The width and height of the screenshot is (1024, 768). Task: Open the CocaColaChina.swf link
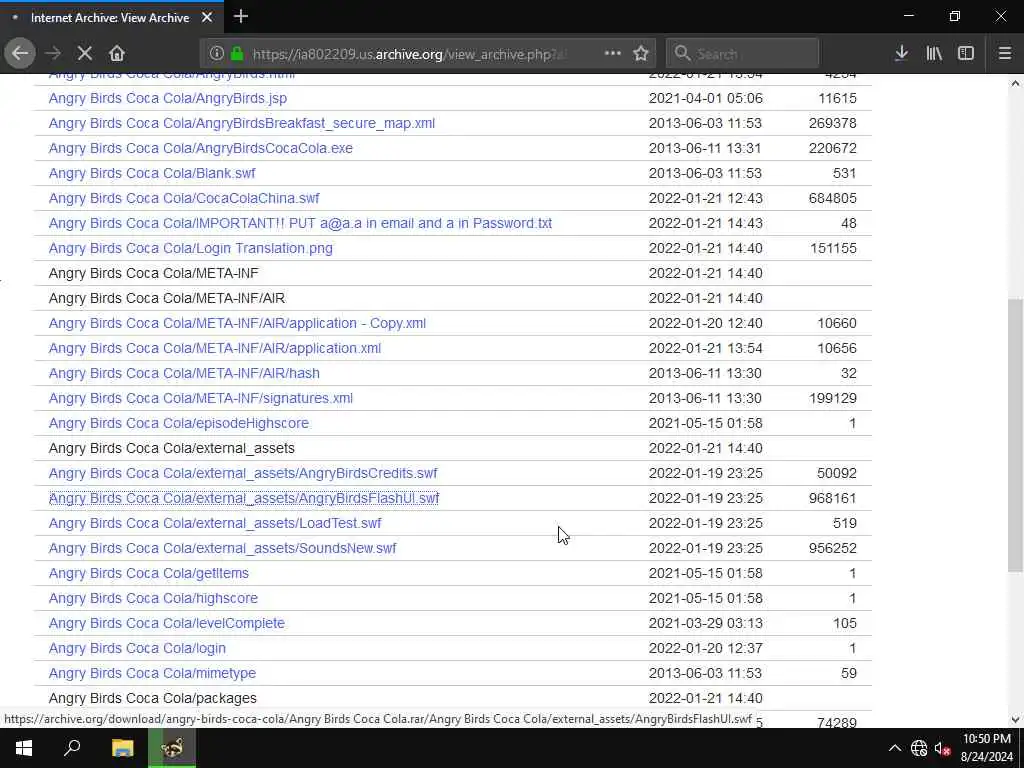click(184, 198)
